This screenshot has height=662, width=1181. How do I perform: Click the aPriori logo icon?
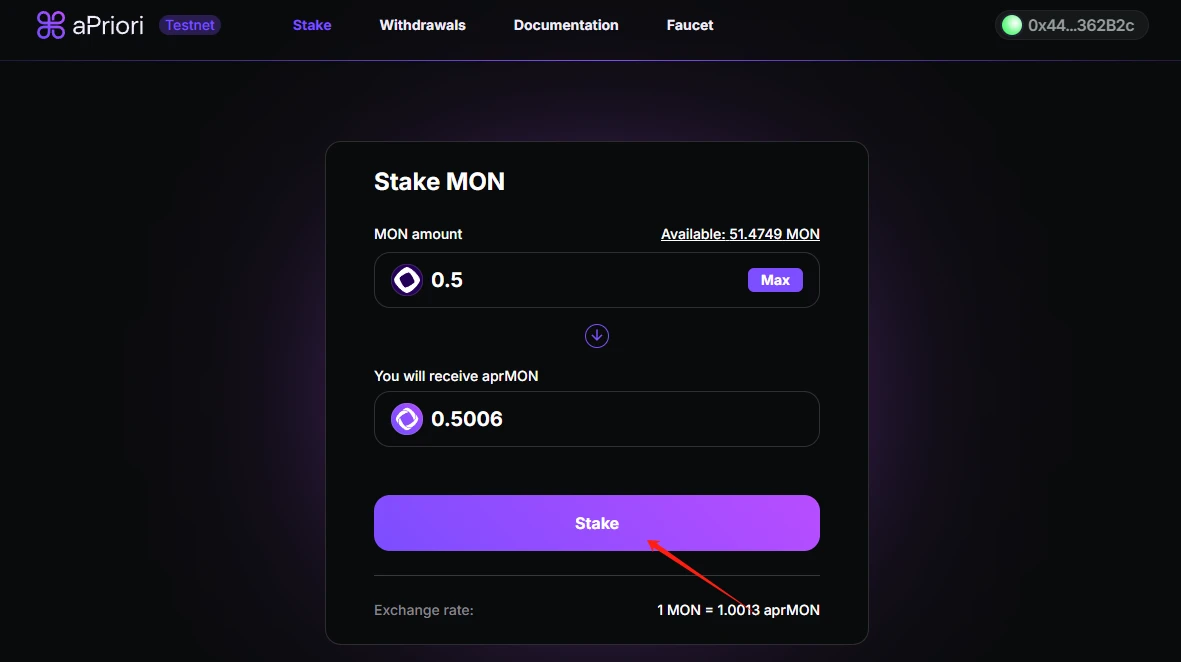pyautogui.click(x=51, y=25)
